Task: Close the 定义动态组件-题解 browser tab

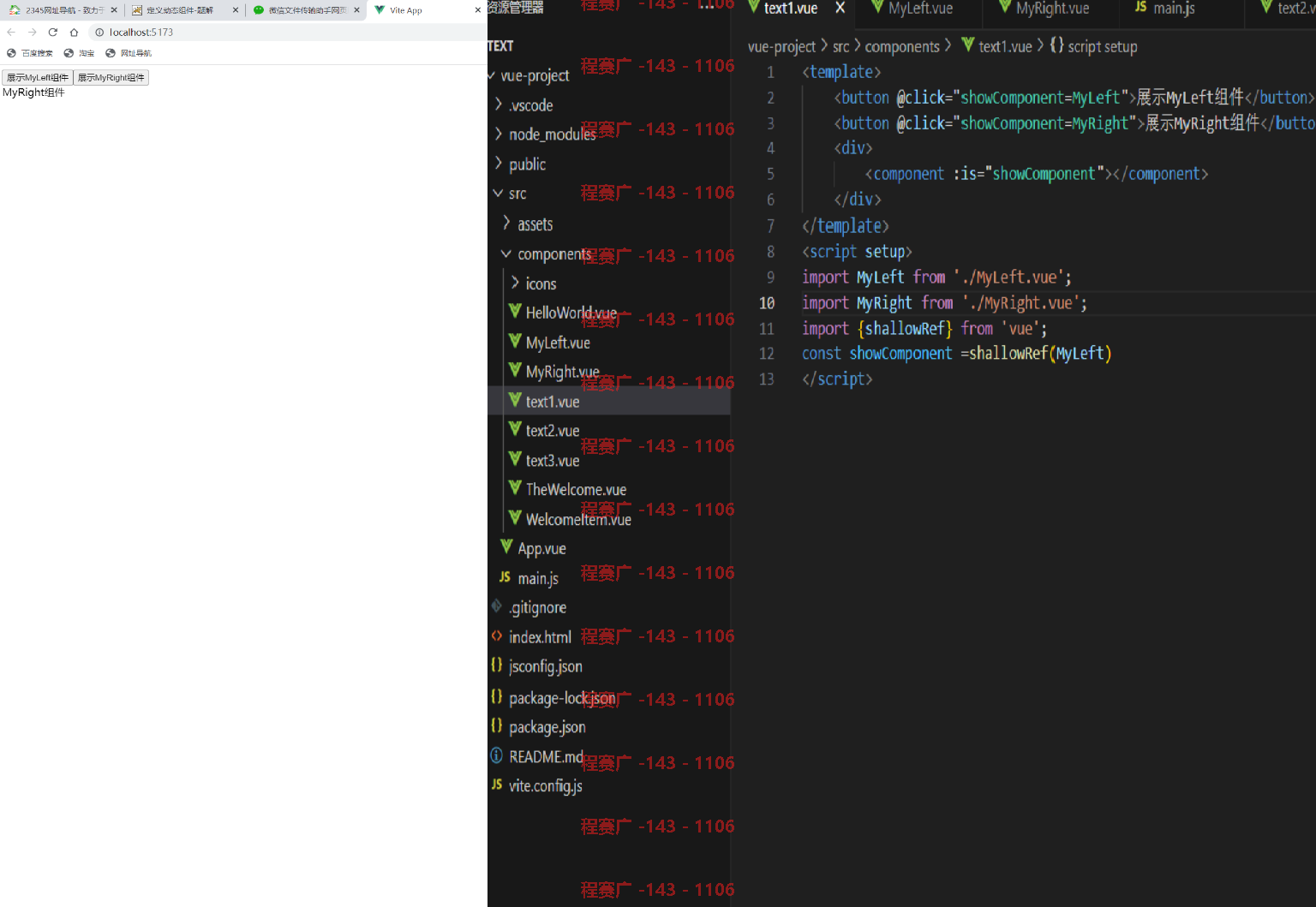Action: pos(236,10)
